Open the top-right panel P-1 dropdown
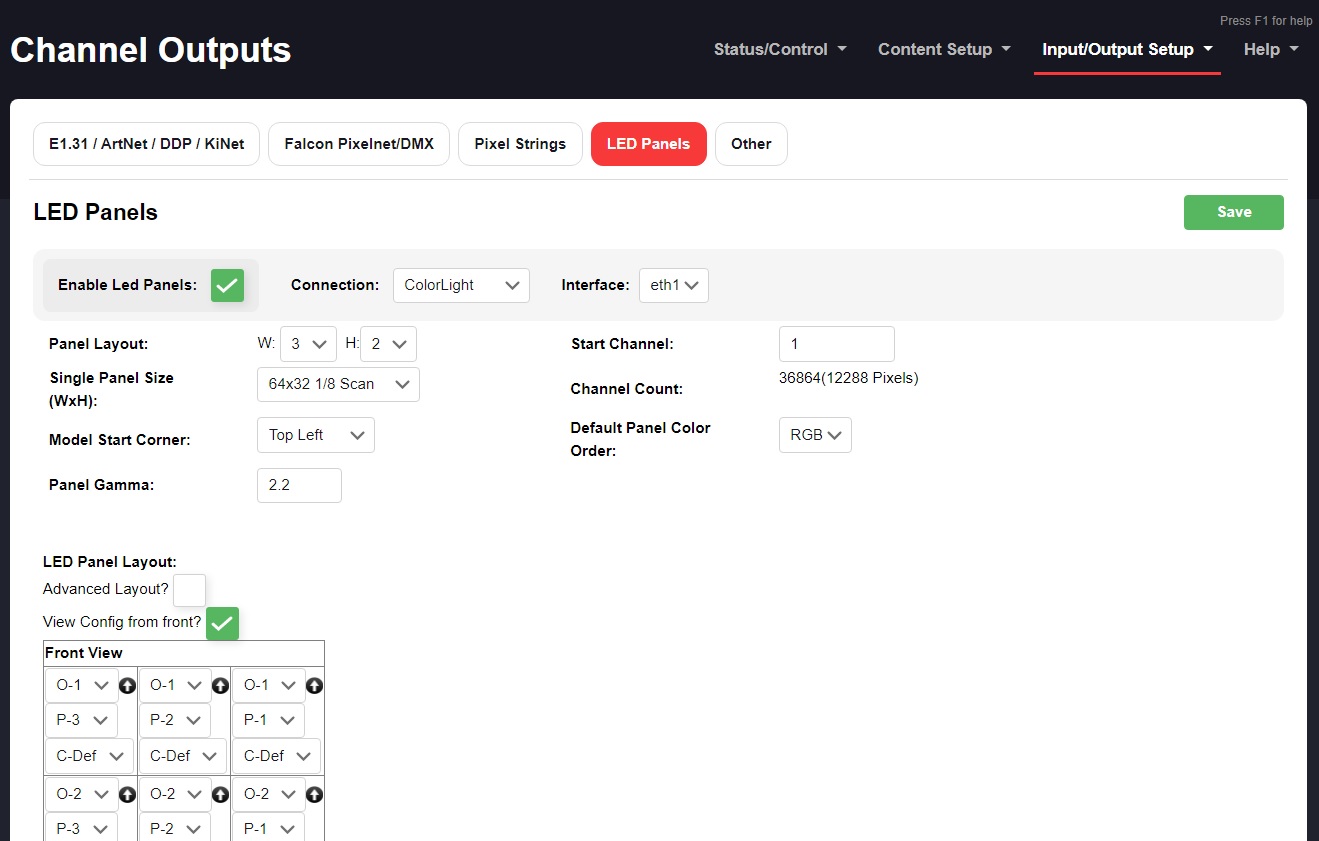1319x841 pixels. (269, 721)
